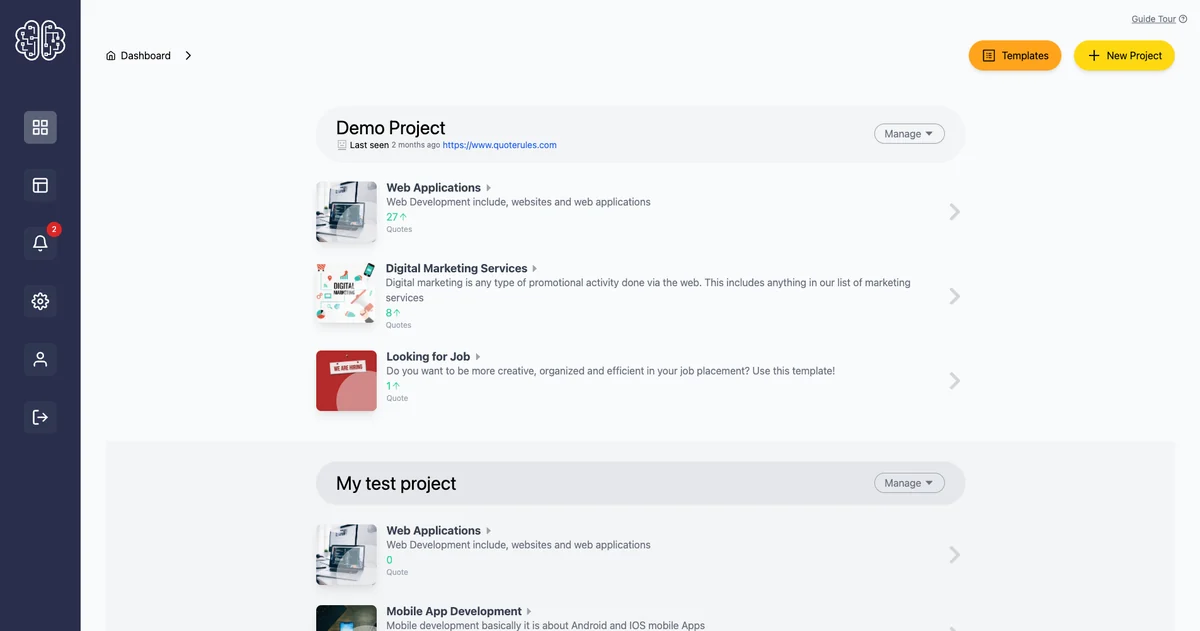Click the up arrow beside 8 quotes
This screenshot has height=631, width=1200.
pos(397,313)
